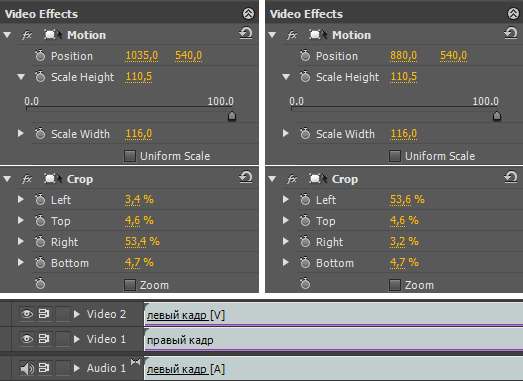The height and width of the screenshot is (381, 523).
Task: Toggle the fx icon for Motion in the right panel
Action: (x=292, y=35)
